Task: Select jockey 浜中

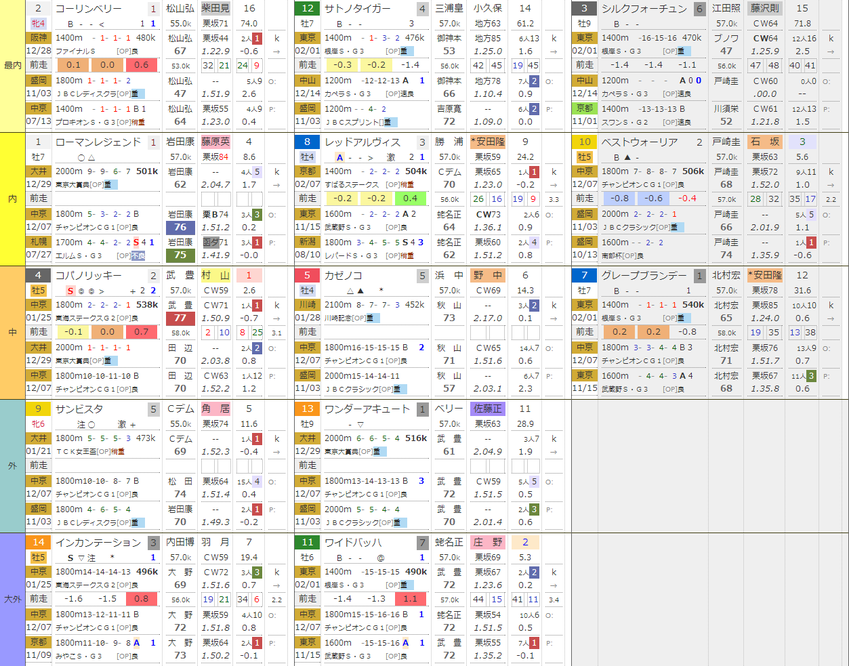Action: [x=449, y=276]
